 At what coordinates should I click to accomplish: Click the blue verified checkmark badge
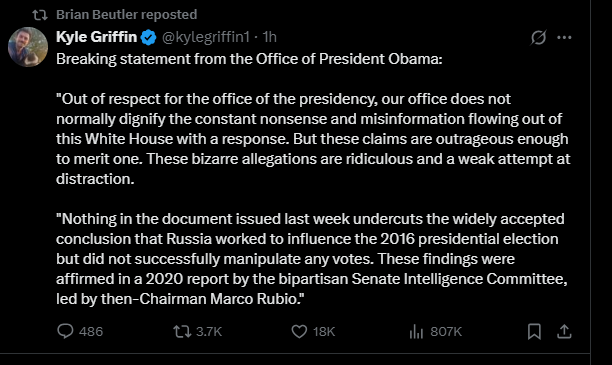[x=148, y=37]
